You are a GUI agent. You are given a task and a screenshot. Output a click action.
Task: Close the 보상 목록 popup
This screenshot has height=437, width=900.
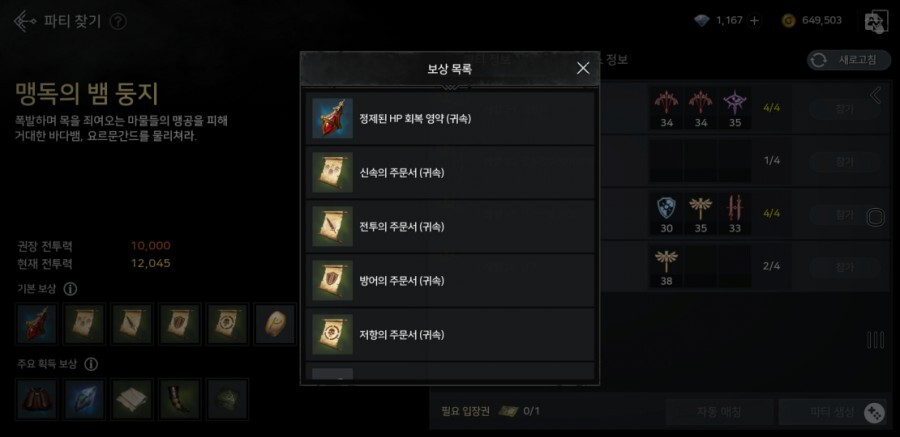(x=583, y=68)
